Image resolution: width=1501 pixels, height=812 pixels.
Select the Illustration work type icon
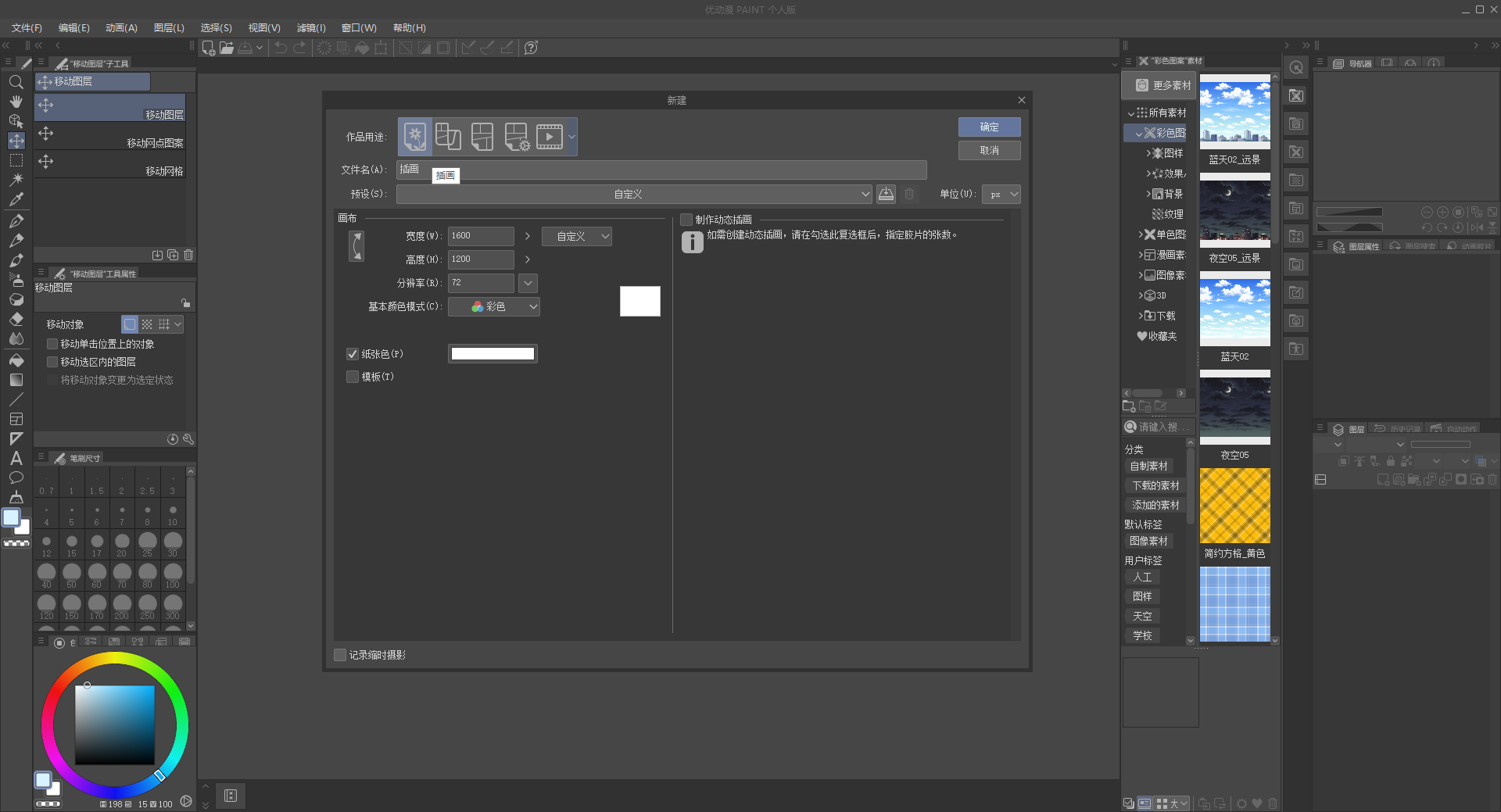pos(415,137)
